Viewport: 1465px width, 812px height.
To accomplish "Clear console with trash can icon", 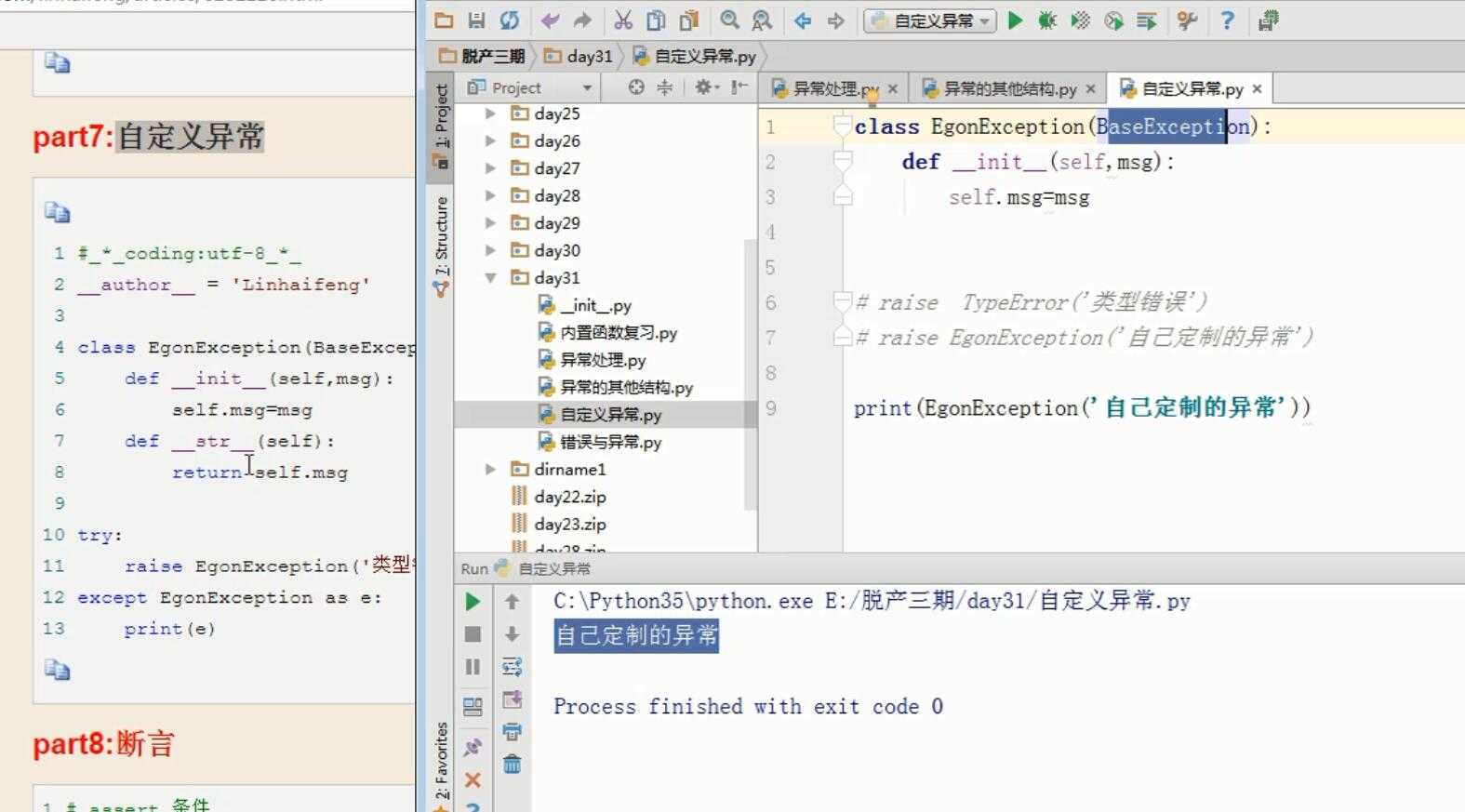I will click(x=512, y=765).
